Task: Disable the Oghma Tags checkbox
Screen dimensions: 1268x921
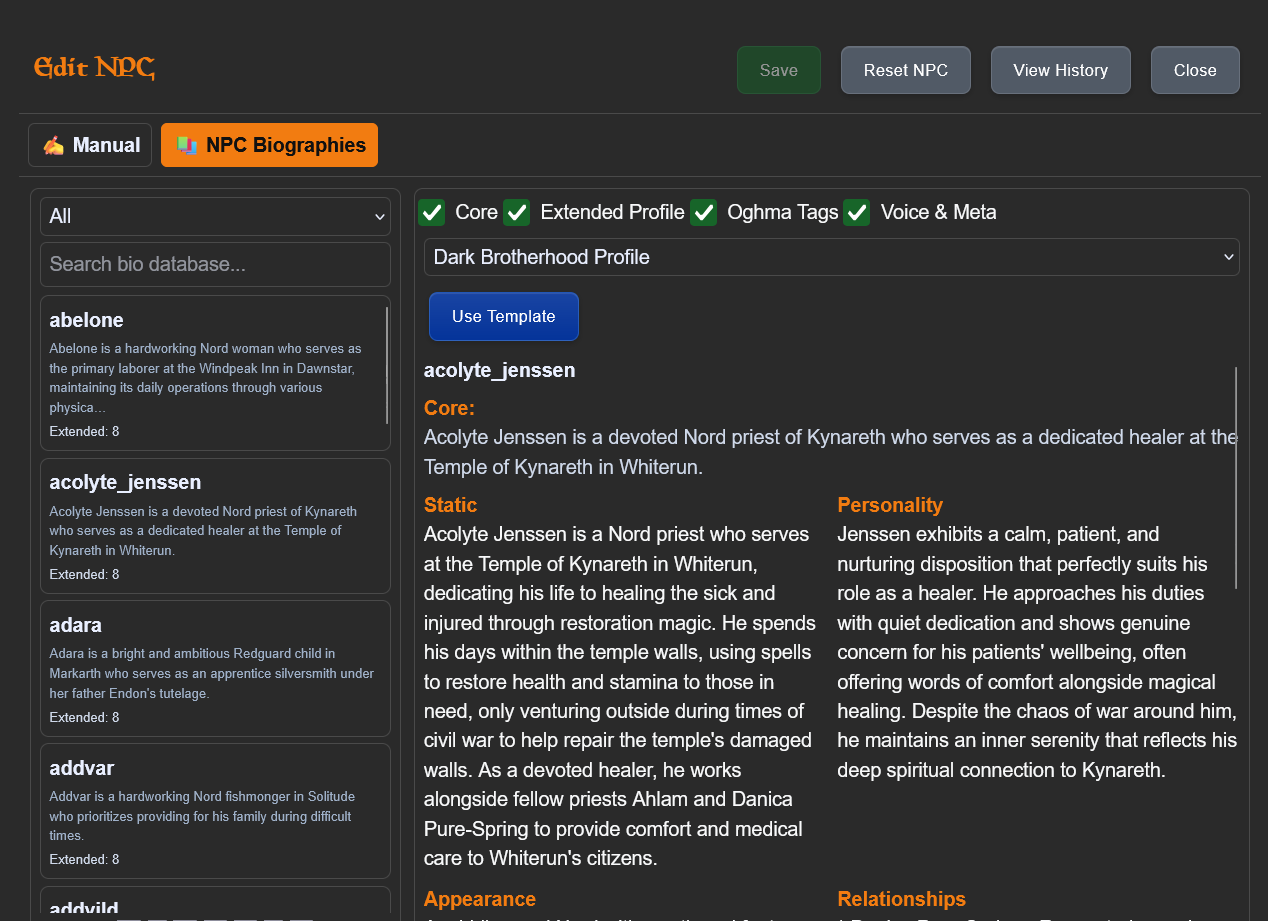Action: pyautogui.click(x=704, y=213)
